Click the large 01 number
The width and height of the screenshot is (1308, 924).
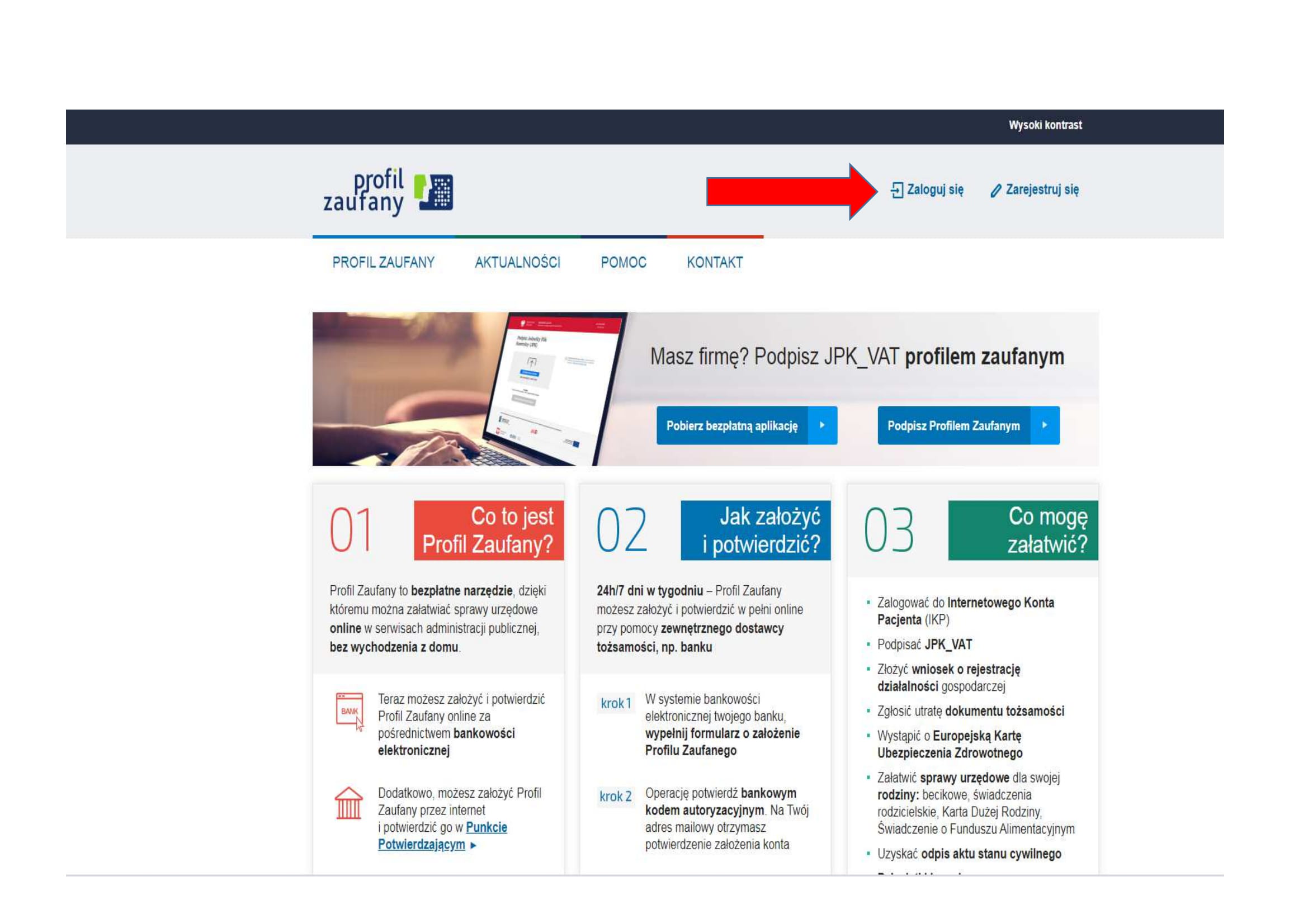(x=351, y=530)
